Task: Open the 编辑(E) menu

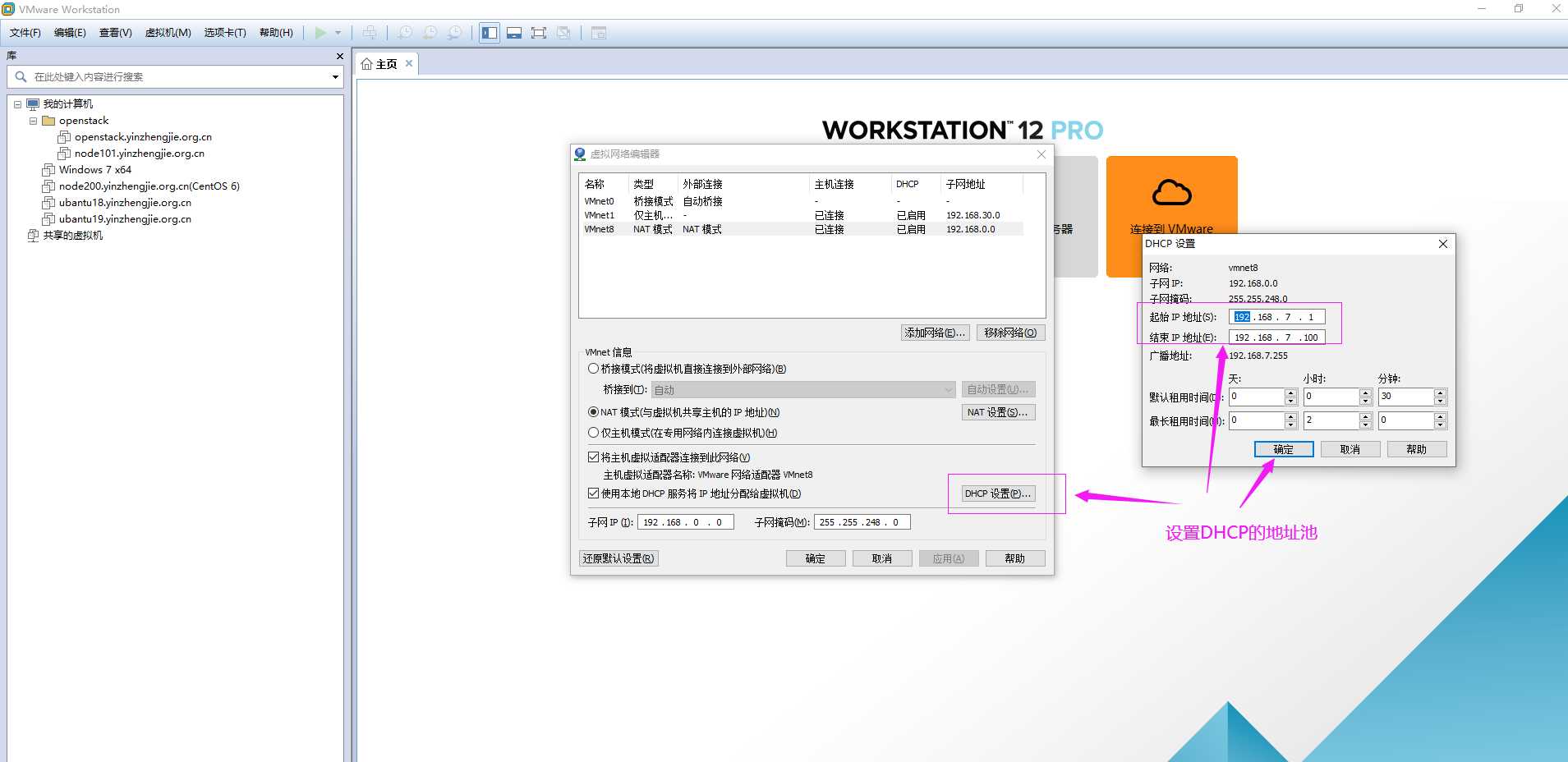Action: pyautogui.click(x=70, y=33)
